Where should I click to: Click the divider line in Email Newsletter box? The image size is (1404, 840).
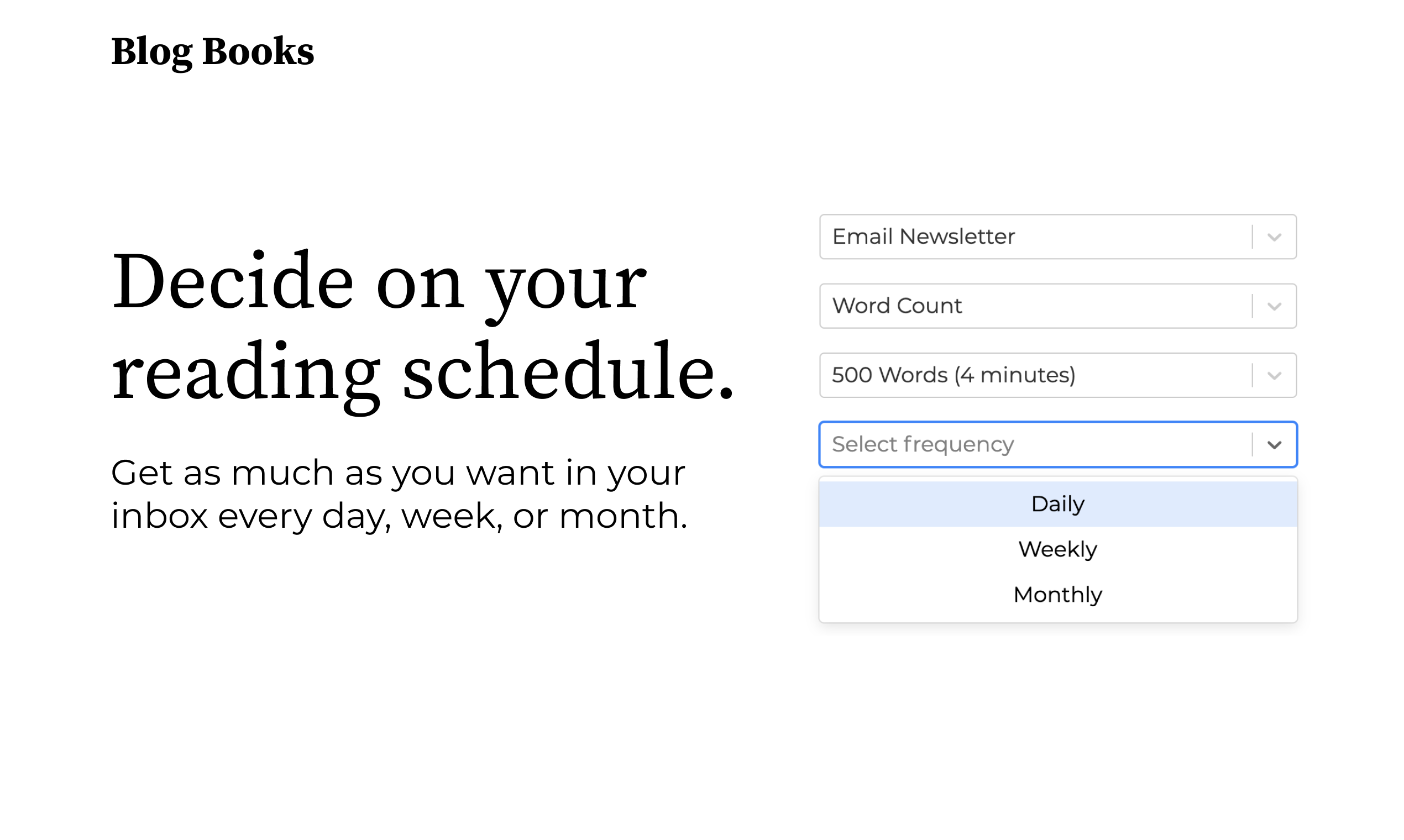tap(1253, 237)
